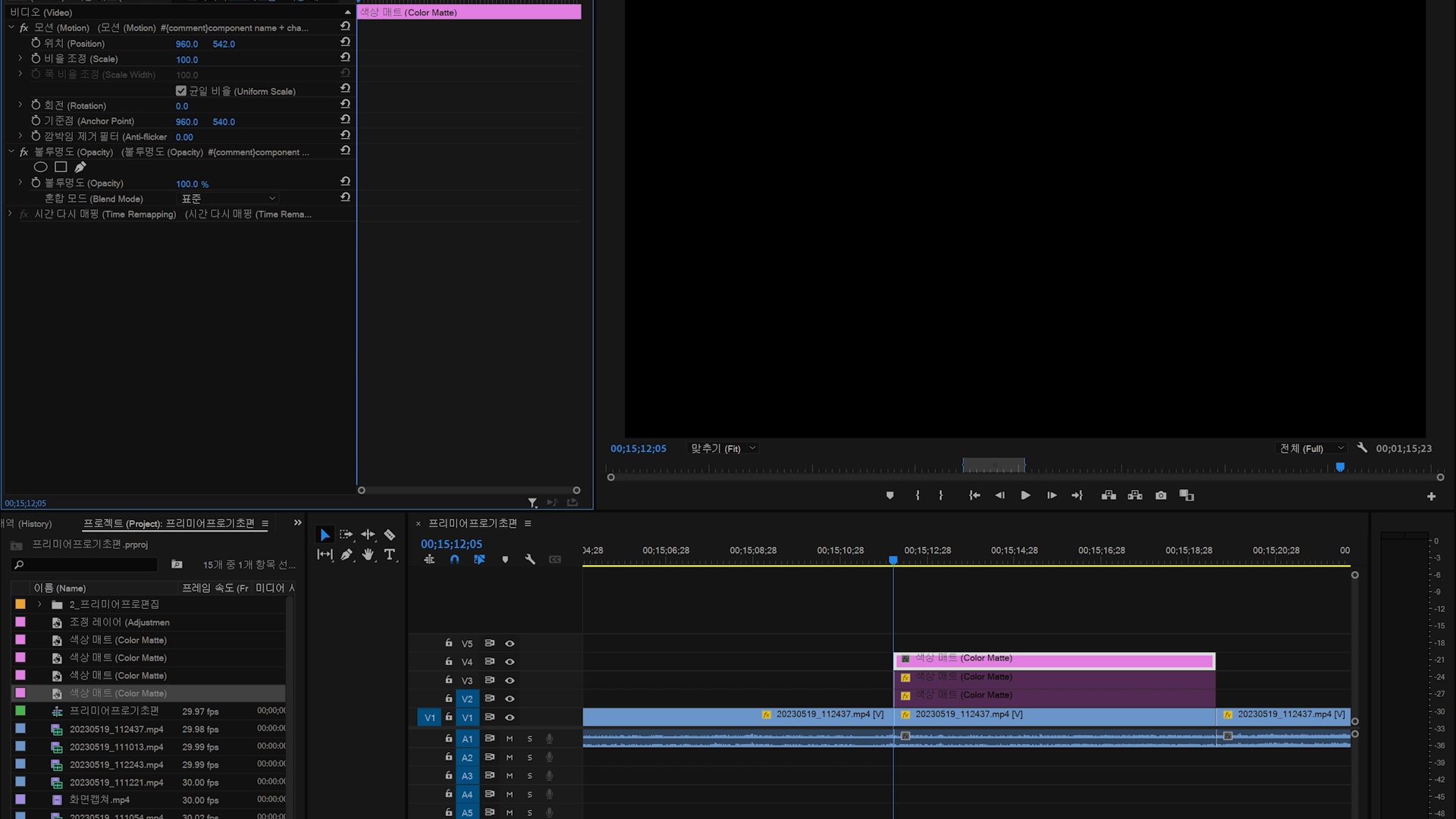The width and height of the screenshot is (1456, 819).
Task: Expand the Rotation (회전) property
Action: pyautogui.click(x=20, y=105)
